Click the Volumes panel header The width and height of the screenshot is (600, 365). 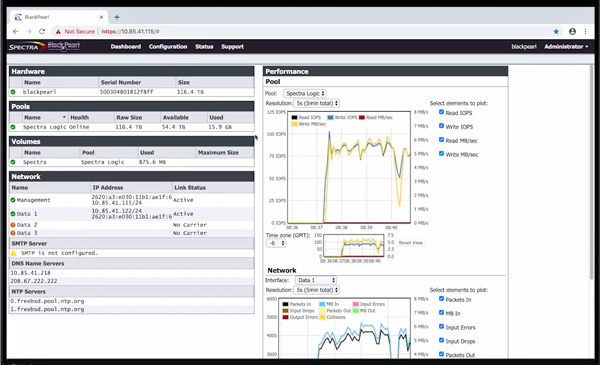(132, 142)
